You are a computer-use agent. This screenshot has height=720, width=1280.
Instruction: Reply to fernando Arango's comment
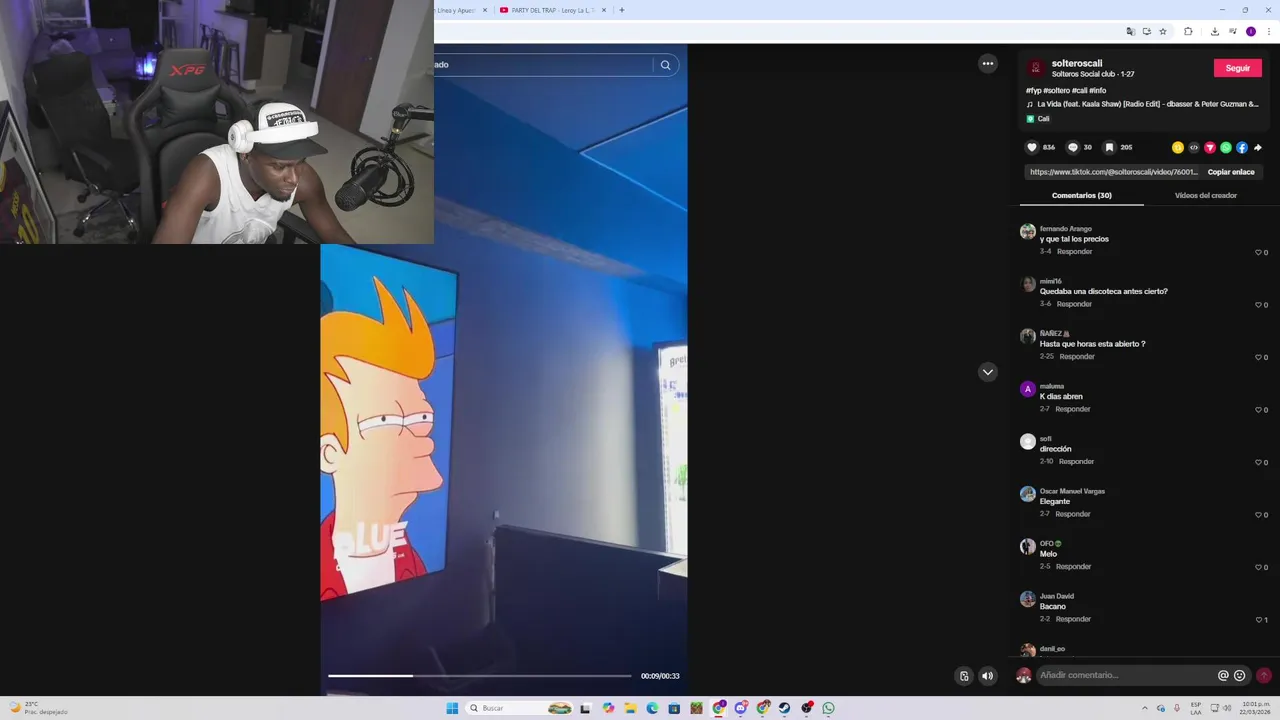pos(1074,252)
